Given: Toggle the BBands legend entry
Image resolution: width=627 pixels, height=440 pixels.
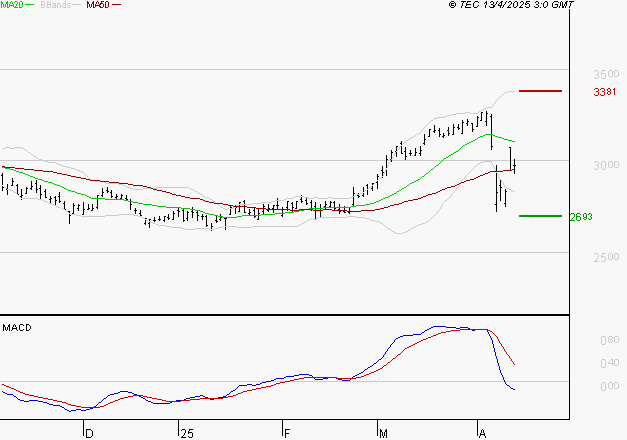Looking at the screenshot, I should [x=53, y=5].
